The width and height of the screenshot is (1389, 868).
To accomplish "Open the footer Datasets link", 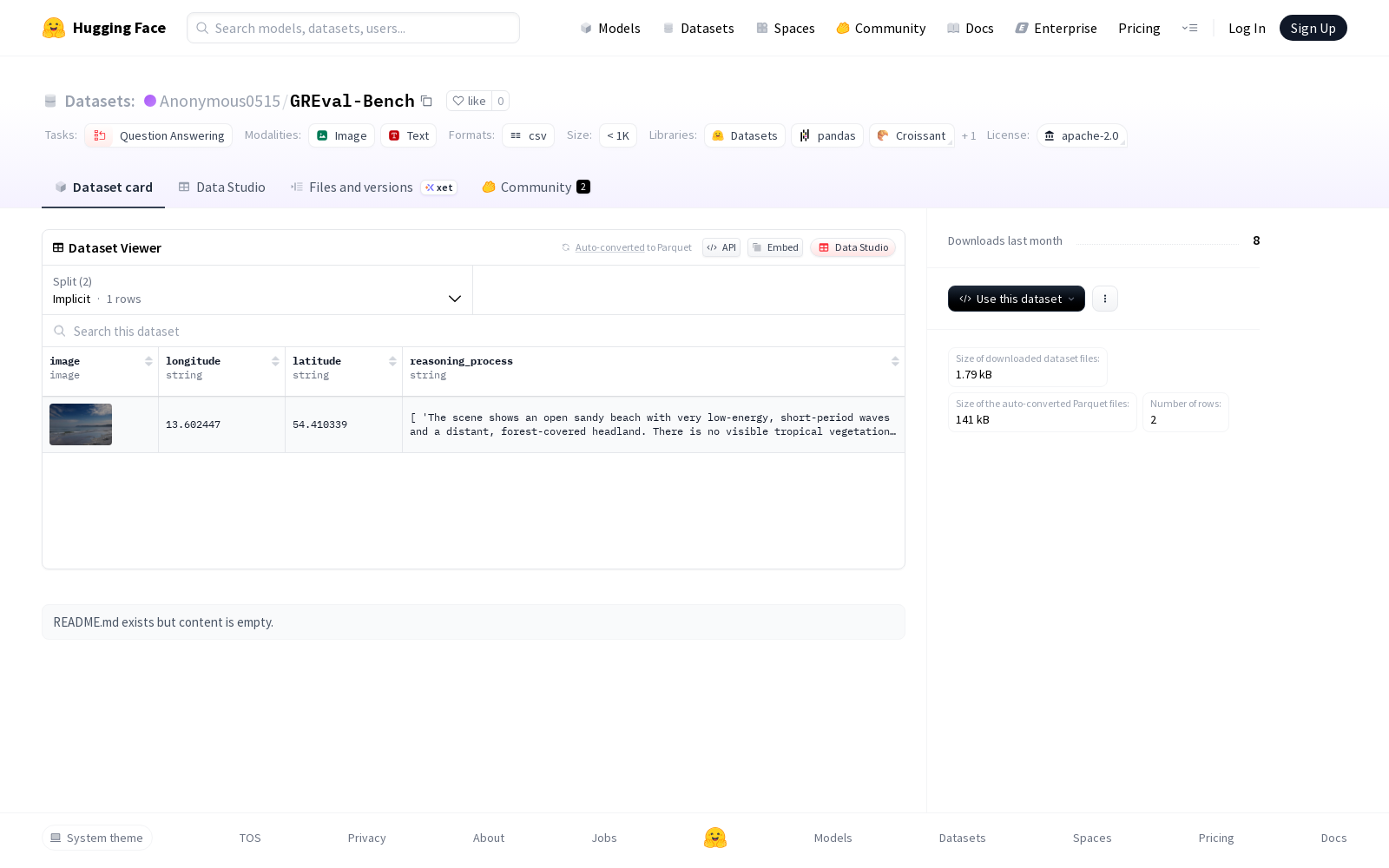I will click(963, 838).
